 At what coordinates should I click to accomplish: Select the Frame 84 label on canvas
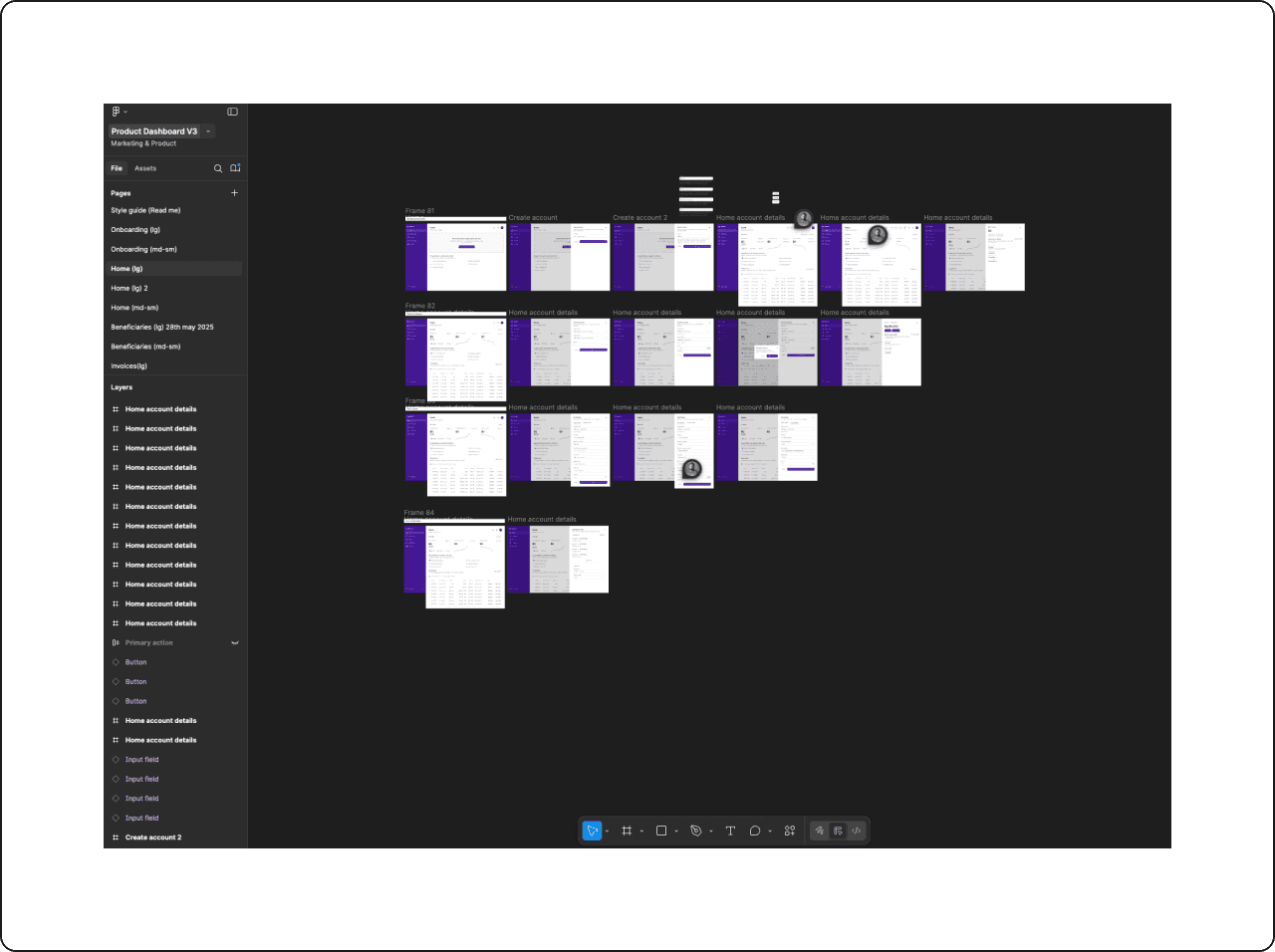(x=419, y=513)
